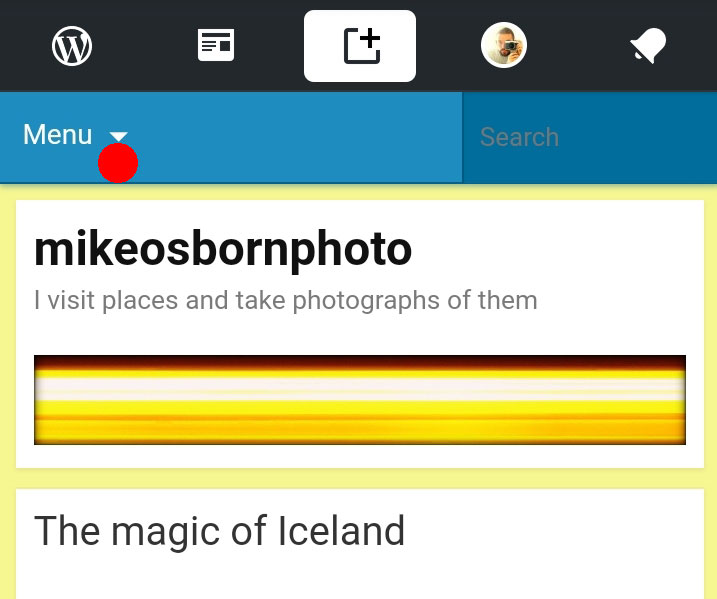Image resolution: width=717 pixels, height=599 pixels.
Task: Expand the Menu dropdown arrow
Action: pyautogui.click(x=119, y=136)
